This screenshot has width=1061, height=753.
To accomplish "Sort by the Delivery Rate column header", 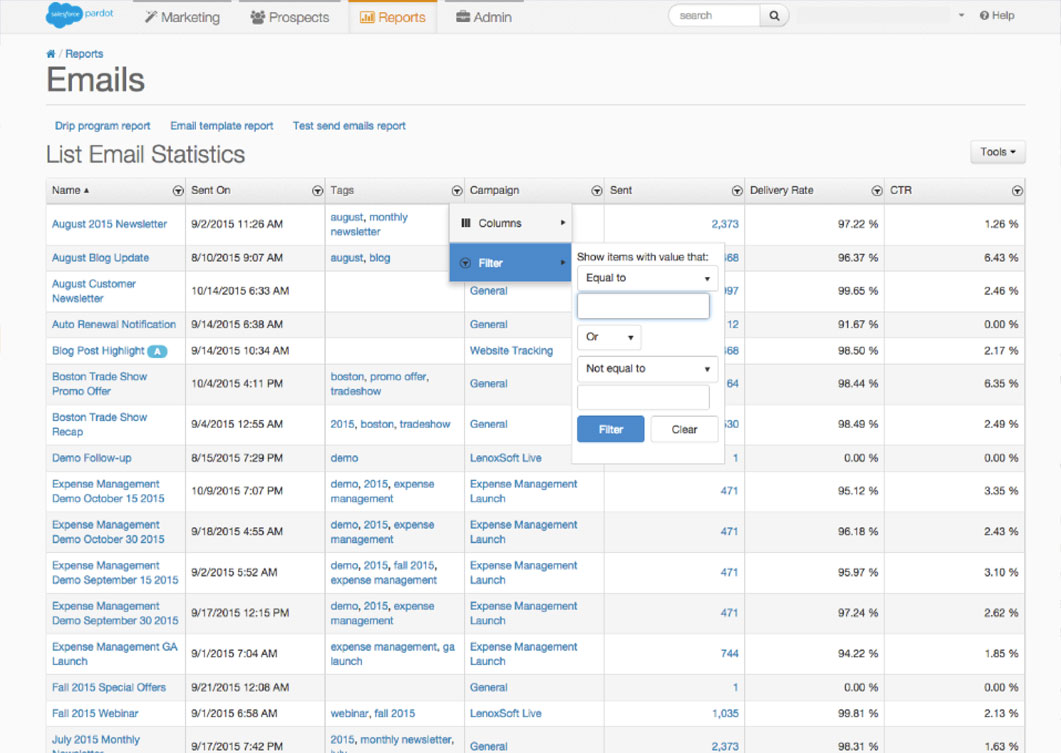I will (x=782, y=191).
